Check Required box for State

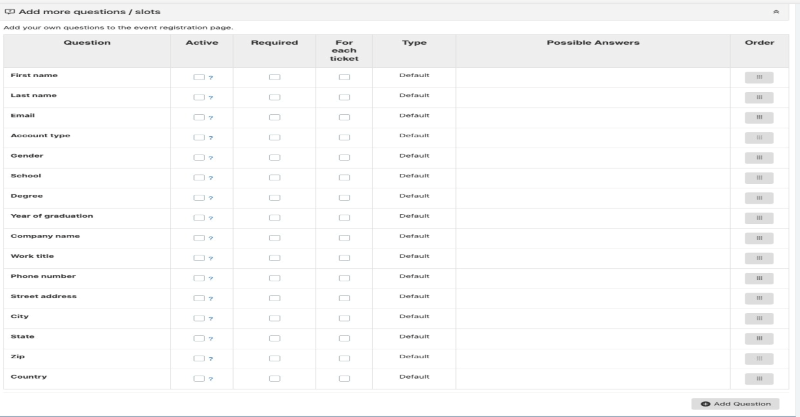pos(274,338)
